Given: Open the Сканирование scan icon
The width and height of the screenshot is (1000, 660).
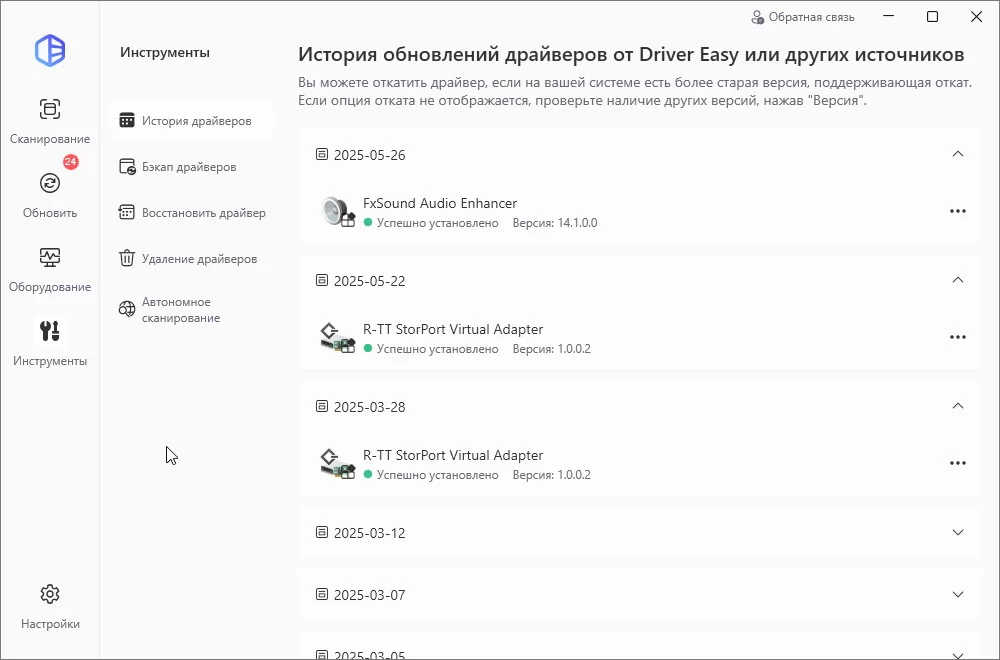Looking at the screenshot, I should pos(50,109).
